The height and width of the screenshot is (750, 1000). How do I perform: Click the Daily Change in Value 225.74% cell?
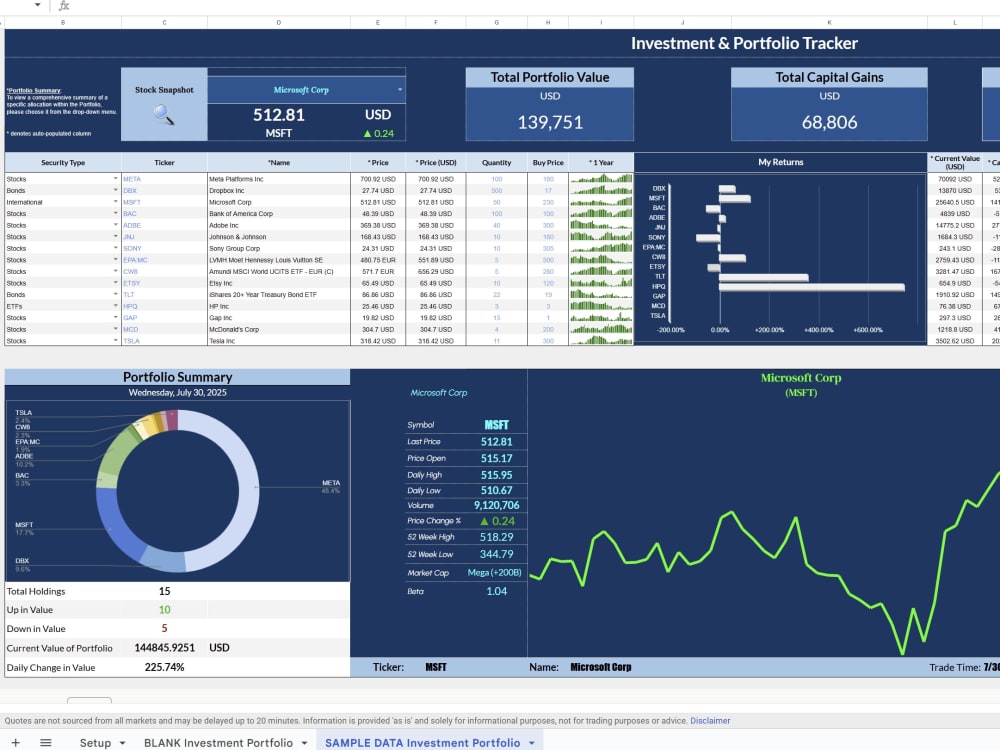click(x=164, y=667)
